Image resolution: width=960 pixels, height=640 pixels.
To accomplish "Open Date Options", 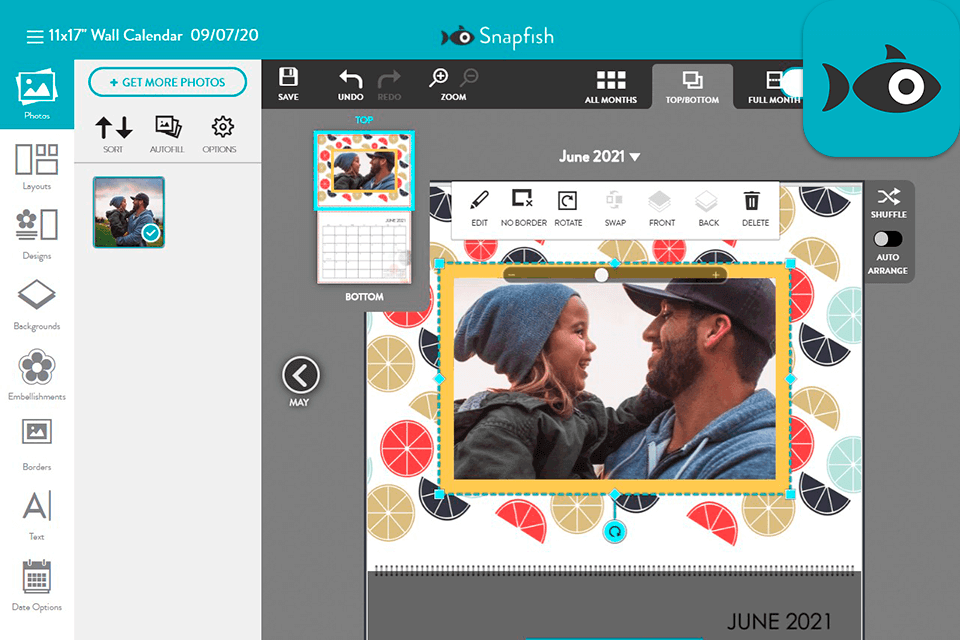I will pos(36,580).
